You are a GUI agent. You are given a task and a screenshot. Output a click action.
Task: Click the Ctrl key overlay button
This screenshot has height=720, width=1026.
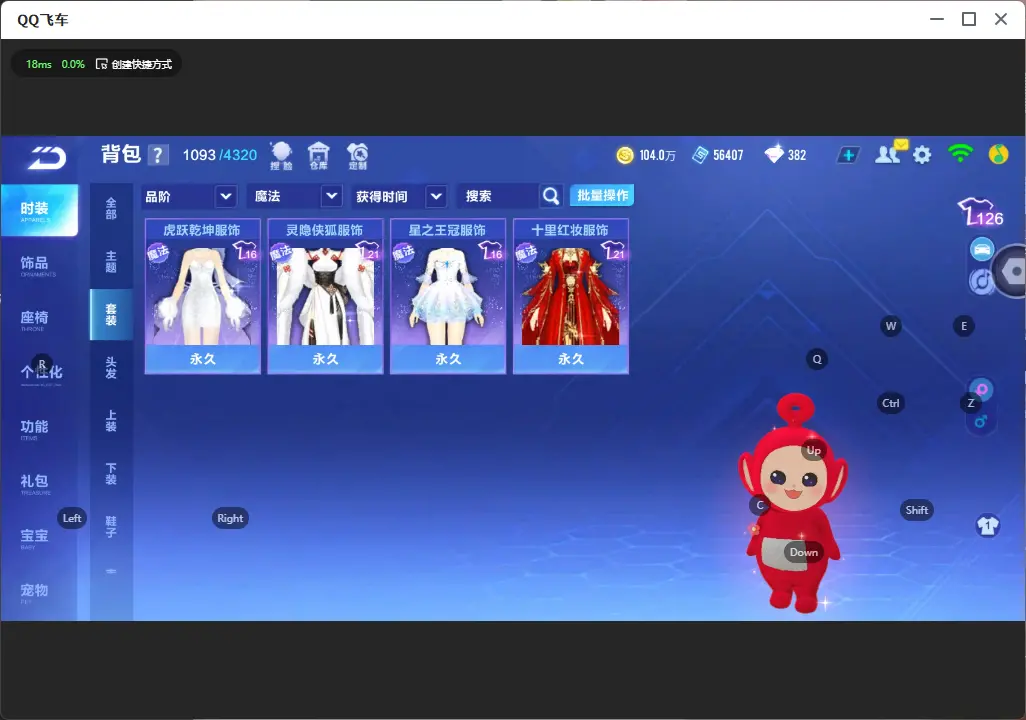point(891,403)
